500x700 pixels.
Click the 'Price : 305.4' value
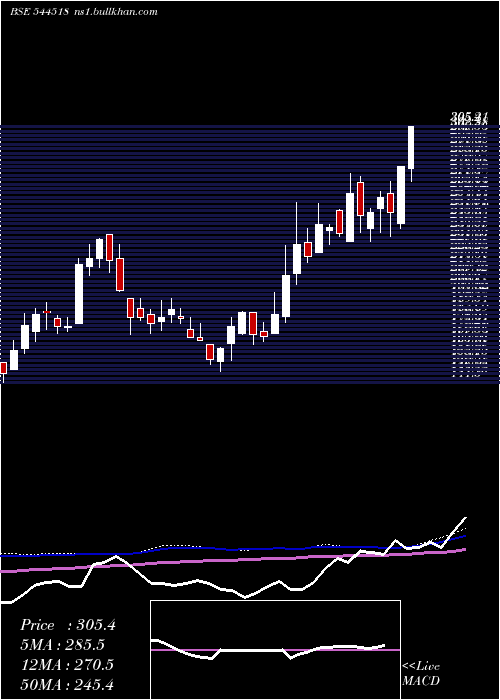point(68,625)
